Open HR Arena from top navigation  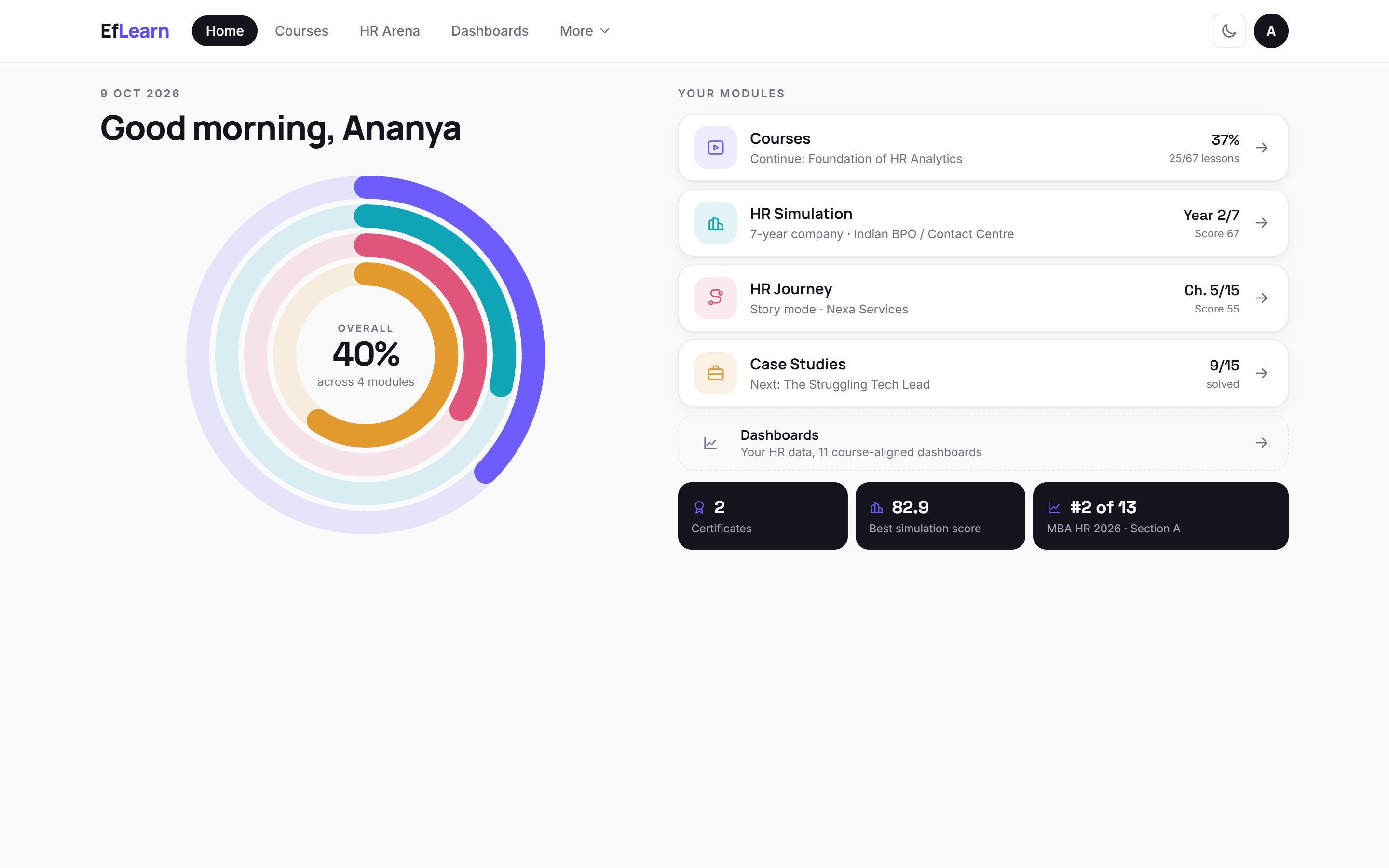click(390, 31)
